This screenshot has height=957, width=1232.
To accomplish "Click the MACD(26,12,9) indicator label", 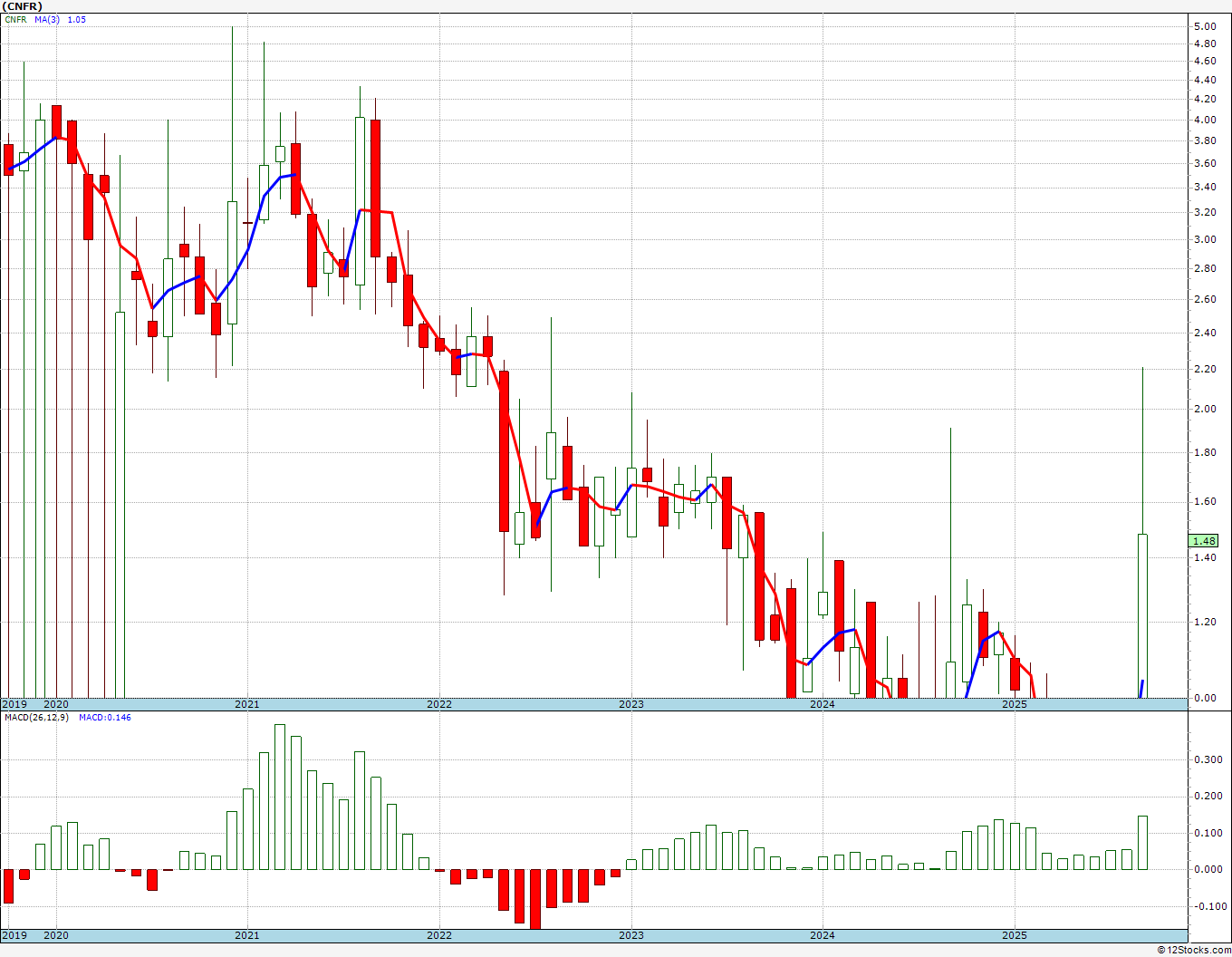I will (x=36, y=718).
